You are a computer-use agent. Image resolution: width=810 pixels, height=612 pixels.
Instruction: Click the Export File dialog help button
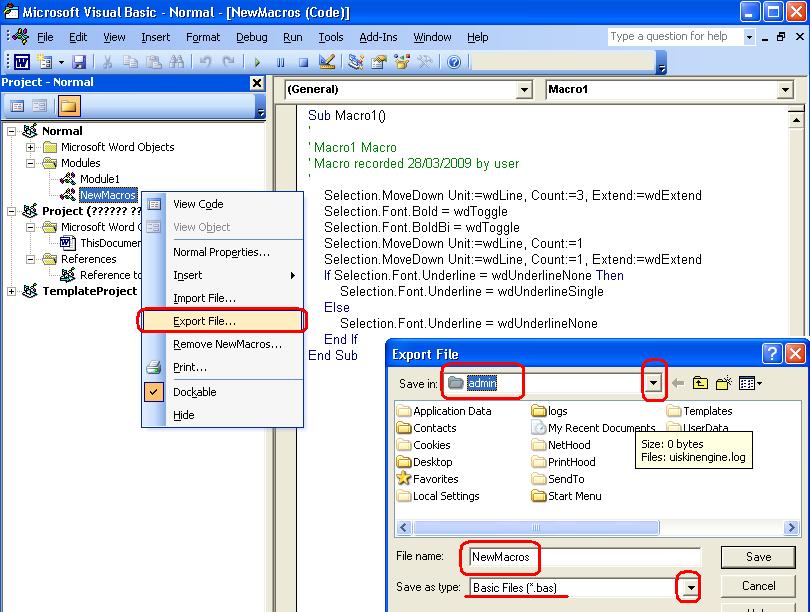click(772, 354)
